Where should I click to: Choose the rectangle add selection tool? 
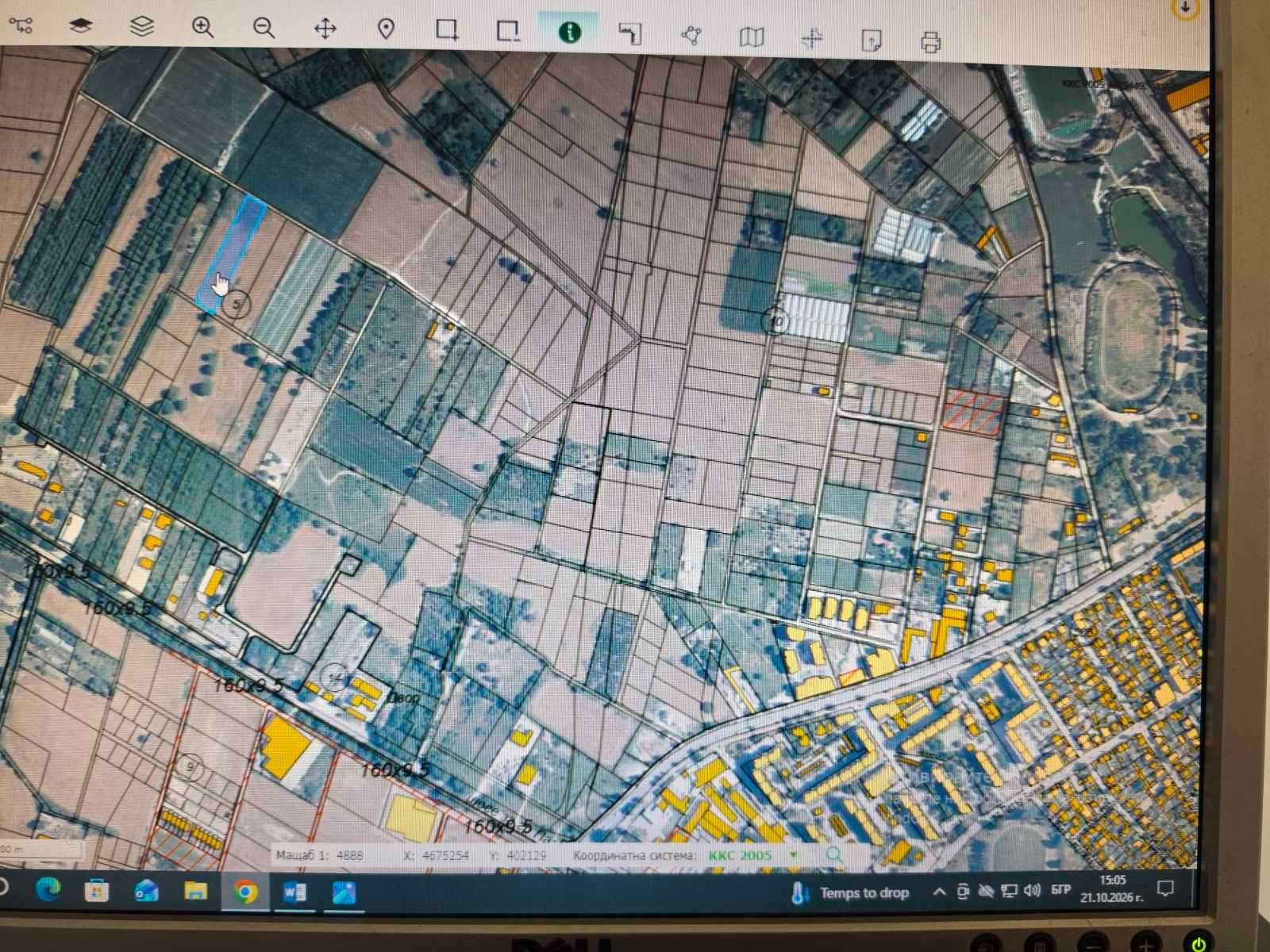(448, 30)
